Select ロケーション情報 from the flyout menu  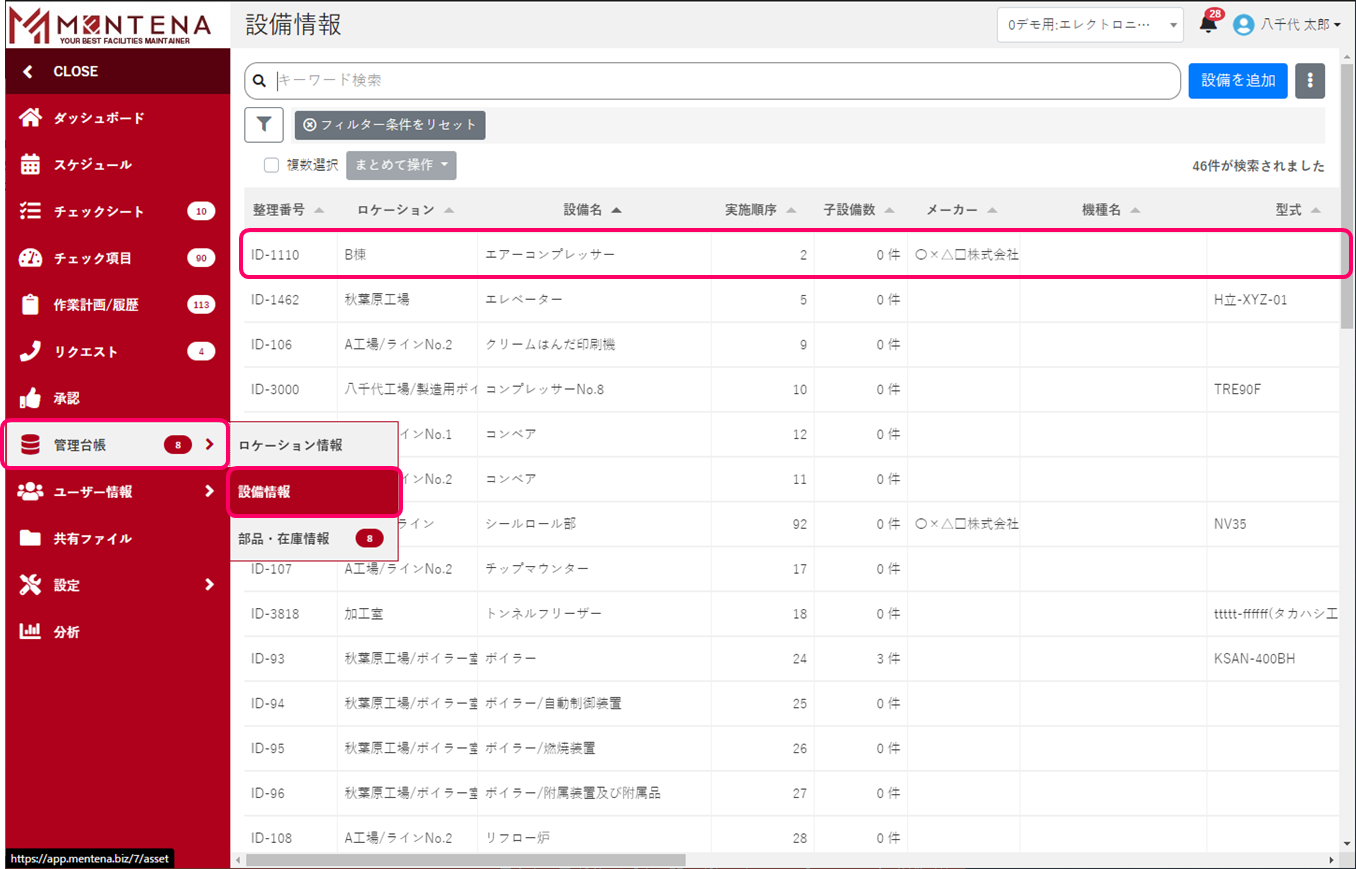(290, 445)
